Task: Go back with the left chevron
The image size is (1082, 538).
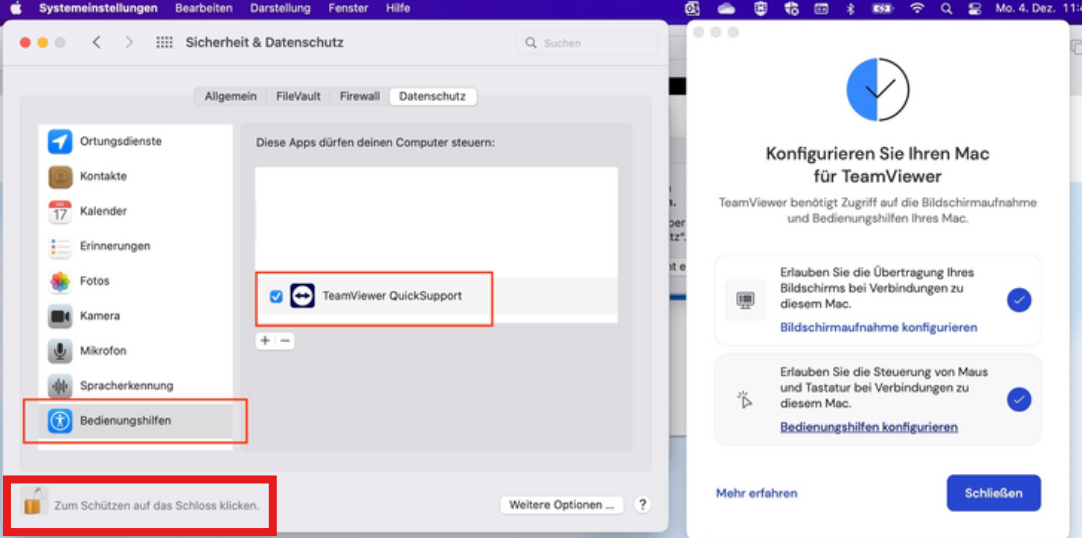Action: 97,42
